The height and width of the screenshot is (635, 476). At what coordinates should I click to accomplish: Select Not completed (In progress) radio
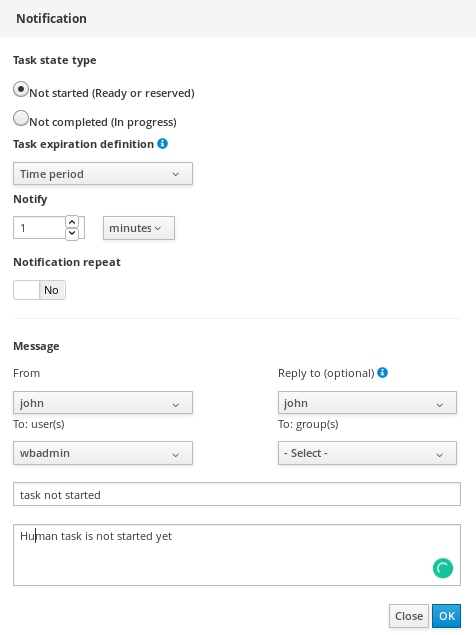point(21,119)
